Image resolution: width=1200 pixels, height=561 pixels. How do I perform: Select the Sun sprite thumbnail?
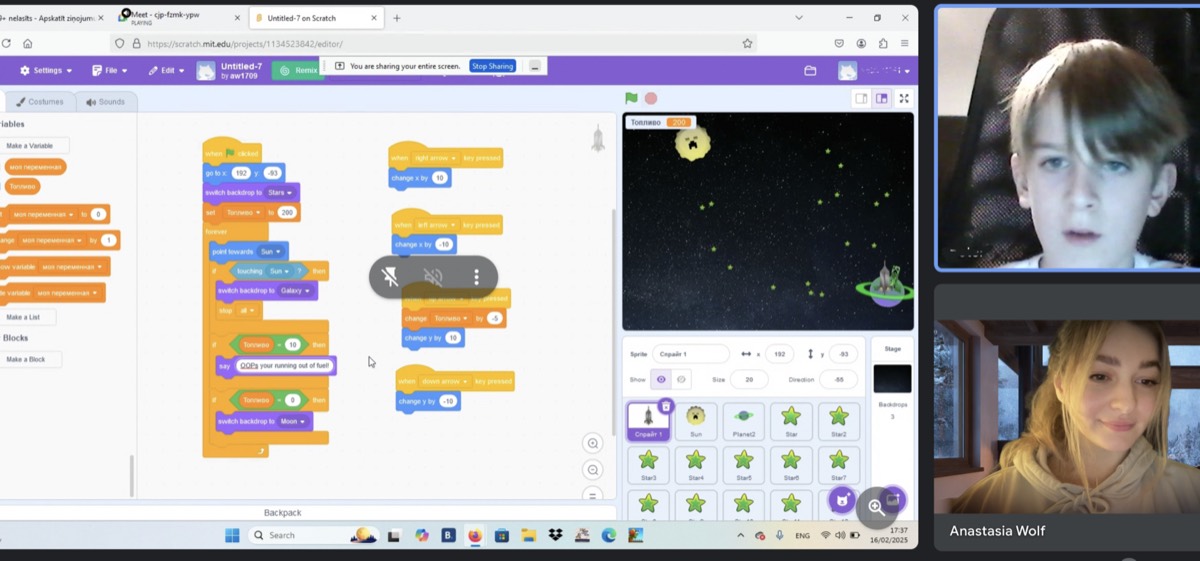tap(696, 421)
